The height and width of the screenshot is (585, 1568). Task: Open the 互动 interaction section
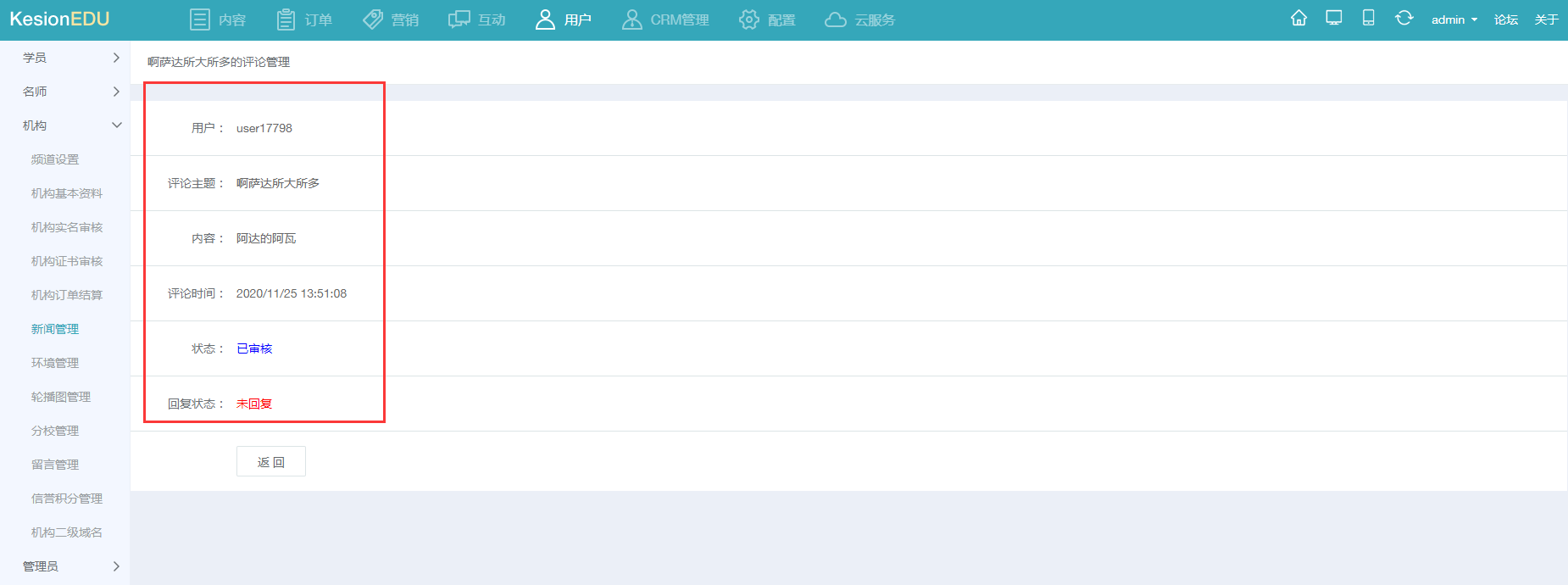[477, 19]
